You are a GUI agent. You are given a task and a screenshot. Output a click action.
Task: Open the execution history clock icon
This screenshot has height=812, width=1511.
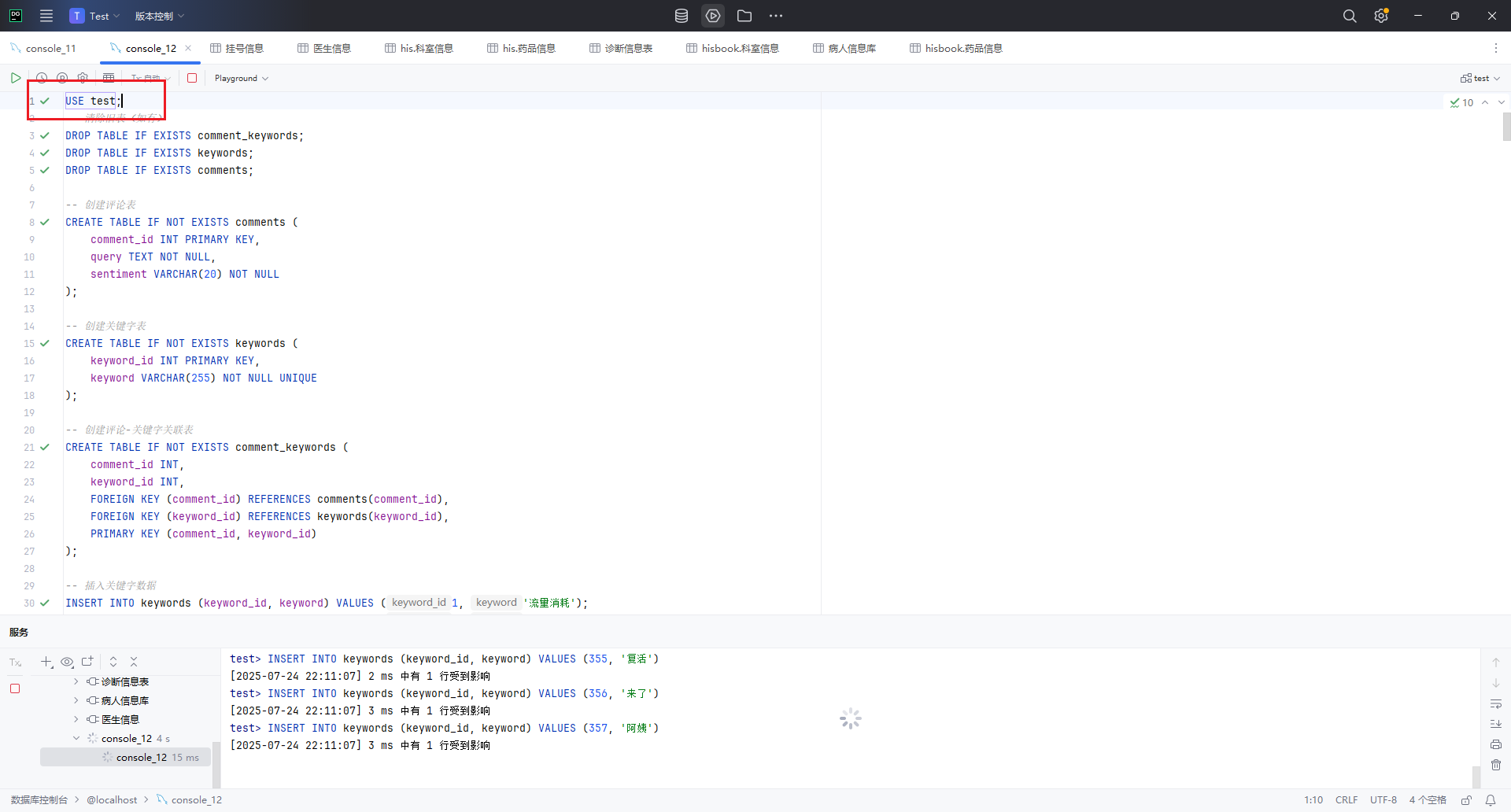[41, 78]
